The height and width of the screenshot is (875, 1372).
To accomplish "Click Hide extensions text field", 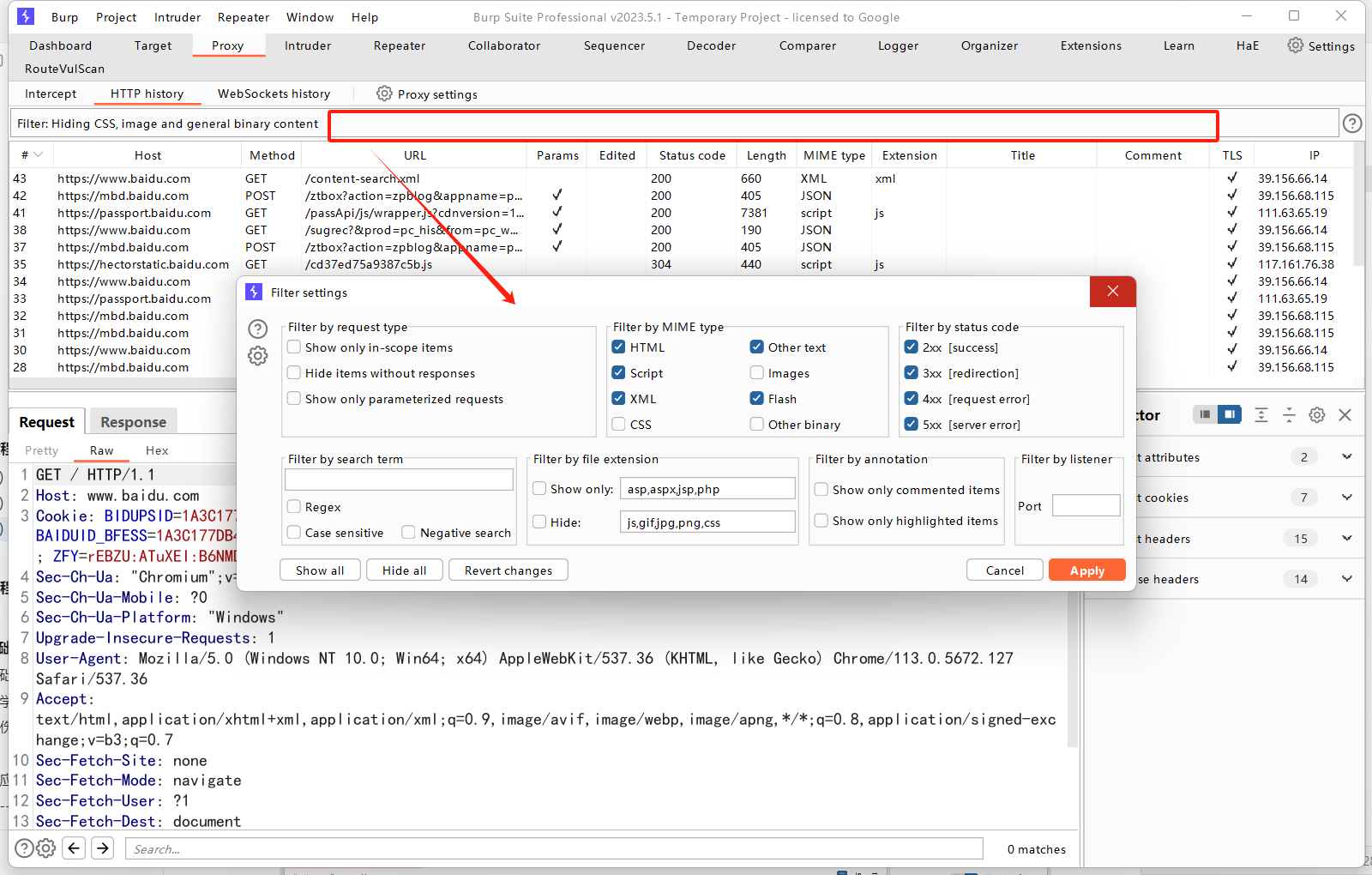I will (x=707, y=522).
